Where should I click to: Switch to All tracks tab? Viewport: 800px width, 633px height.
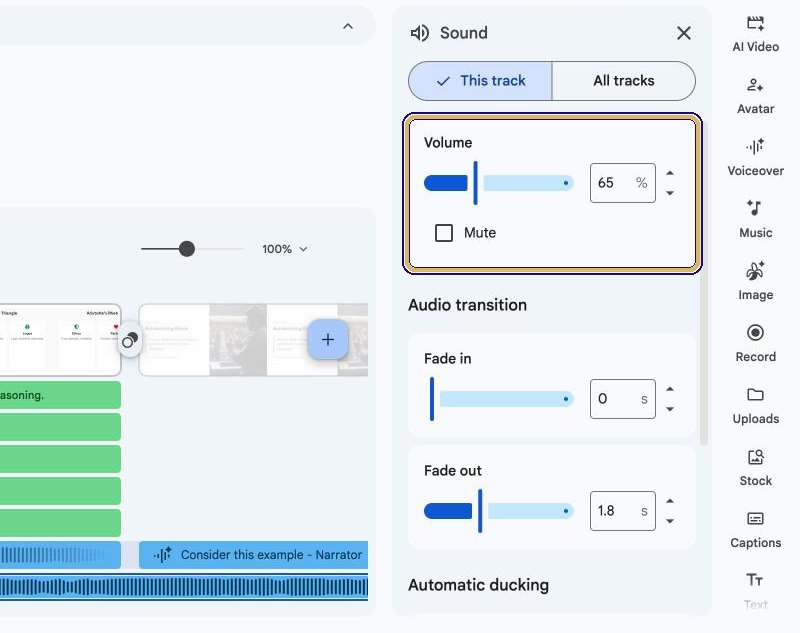tap(623, 81)
